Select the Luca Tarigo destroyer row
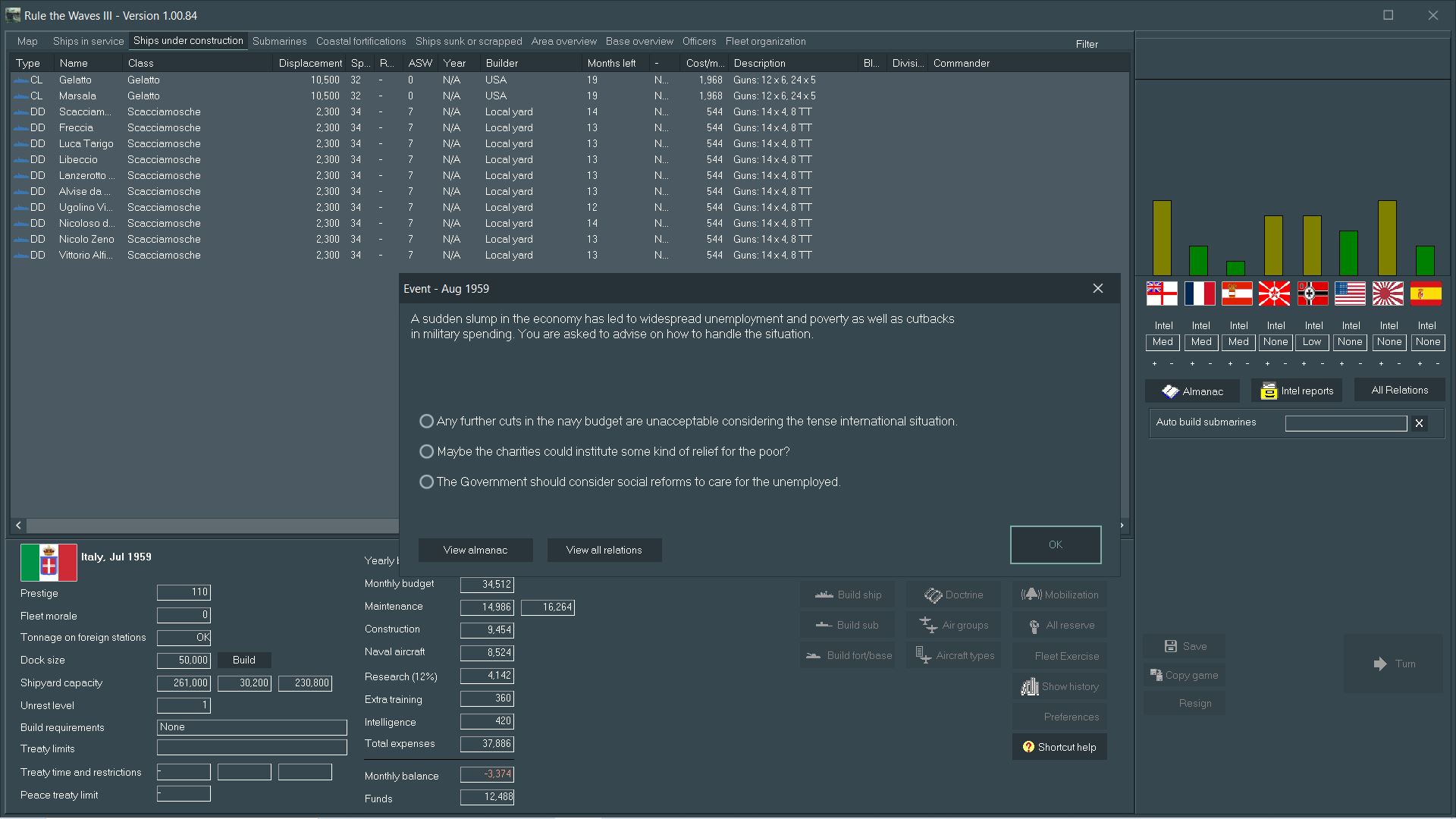This screenshot has width=1456, height=819. [569, 143]
